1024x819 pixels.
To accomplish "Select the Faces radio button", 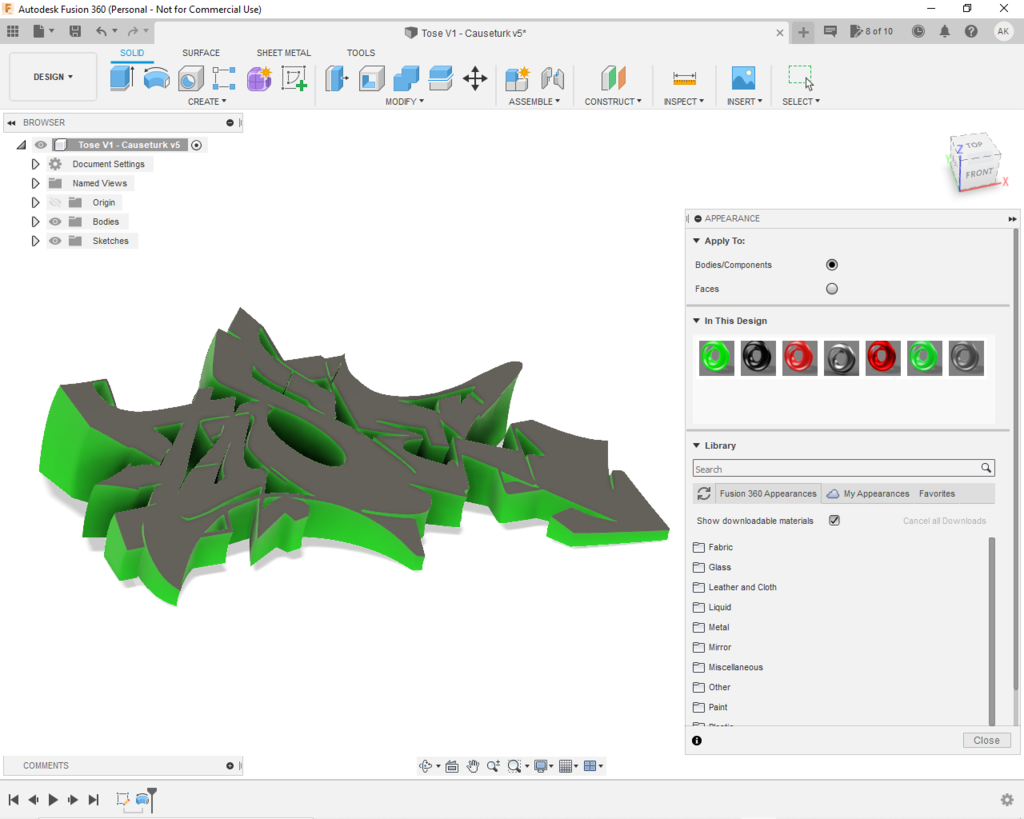I will (832, 289).
